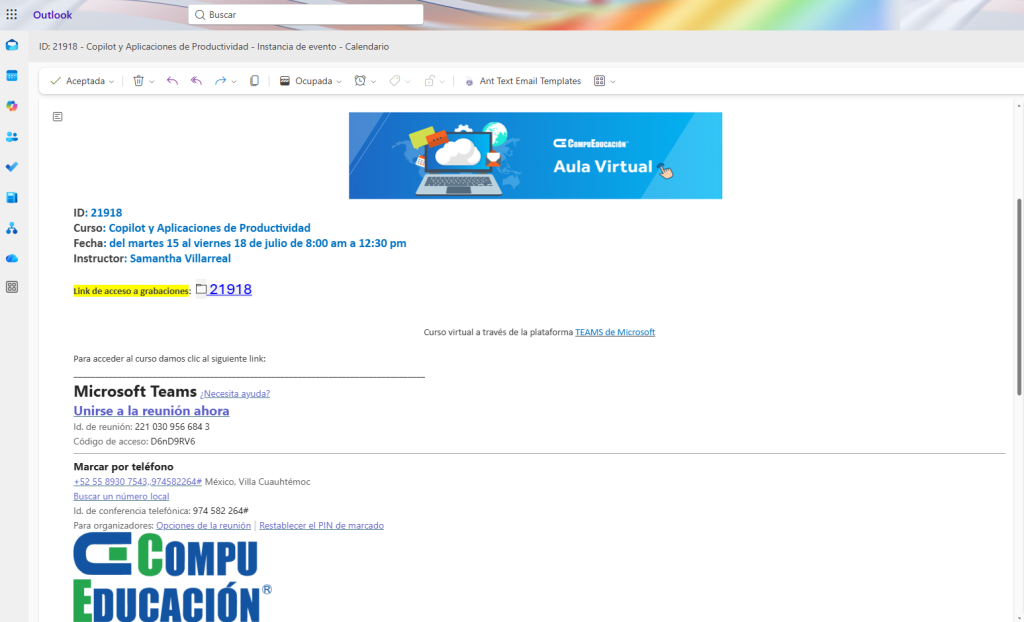Click the vertical scrollbar of the message
The height and width of the screenshot is (622, 1024).
coord(1019,300)
